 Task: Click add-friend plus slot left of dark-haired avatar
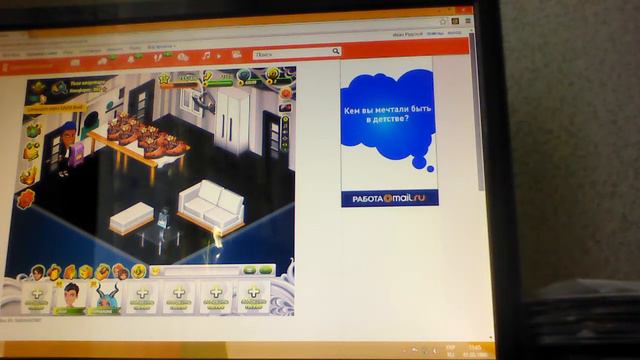tap(37, 298)
